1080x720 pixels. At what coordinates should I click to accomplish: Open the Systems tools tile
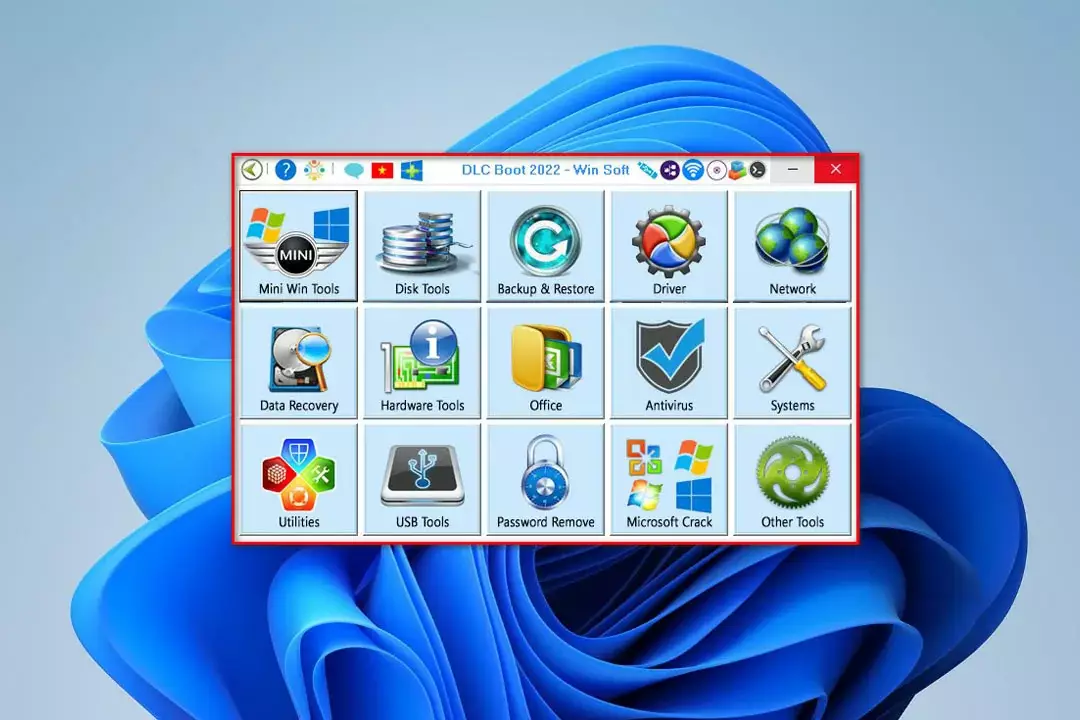coord(792,363)
